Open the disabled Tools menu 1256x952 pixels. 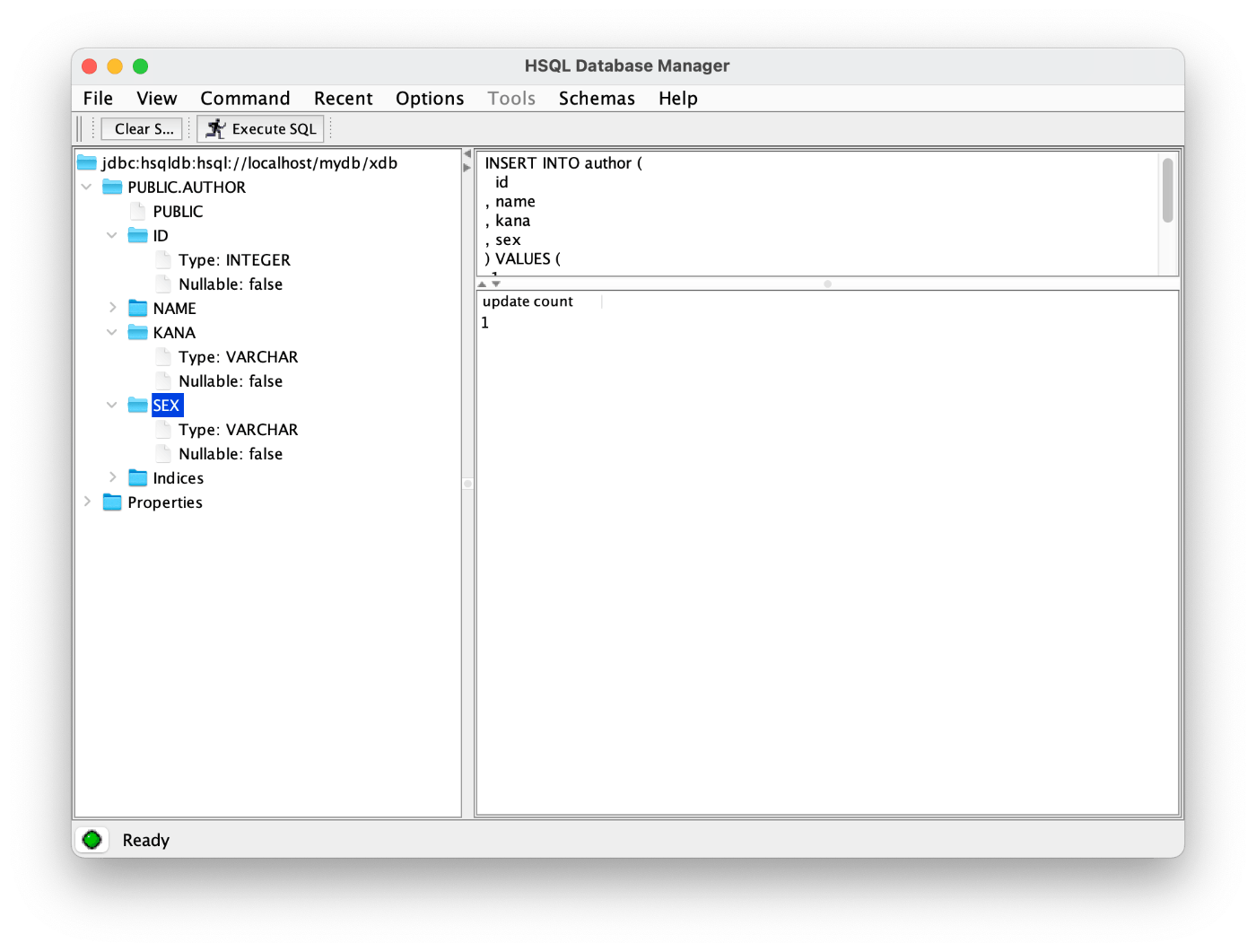511,99
